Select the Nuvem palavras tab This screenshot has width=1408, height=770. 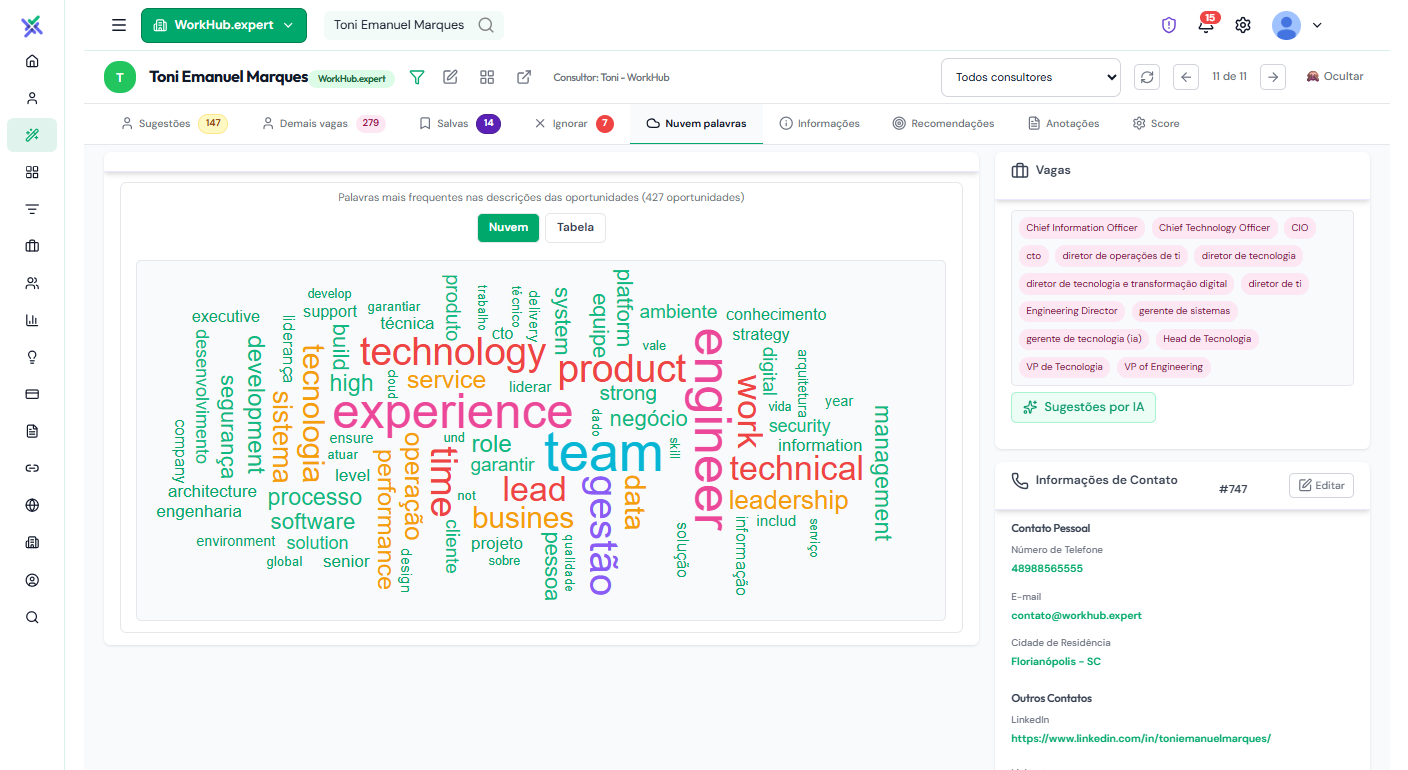pos(696,124)
